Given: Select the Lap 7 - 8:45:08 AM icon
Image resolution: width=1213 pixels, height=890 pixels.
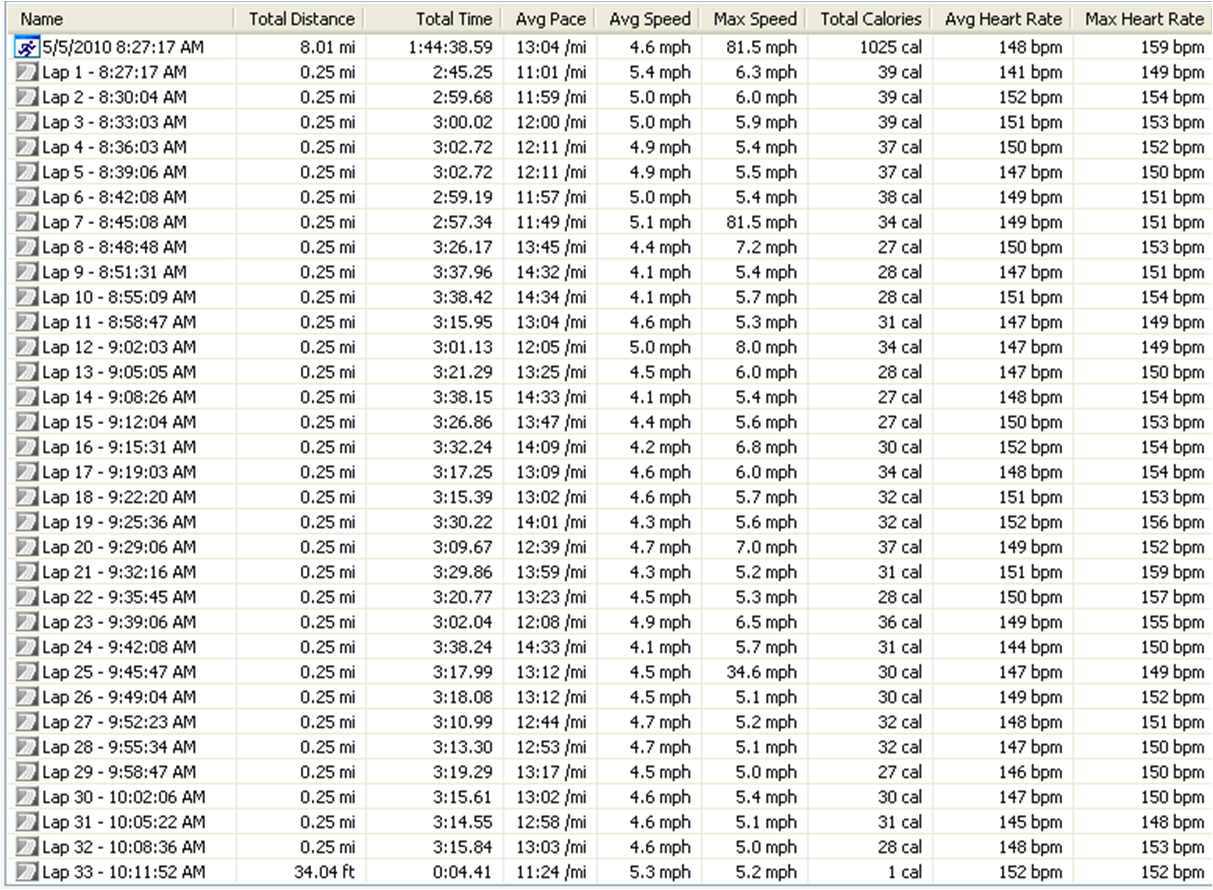Looking at the screenshot, I should point(28,222).
